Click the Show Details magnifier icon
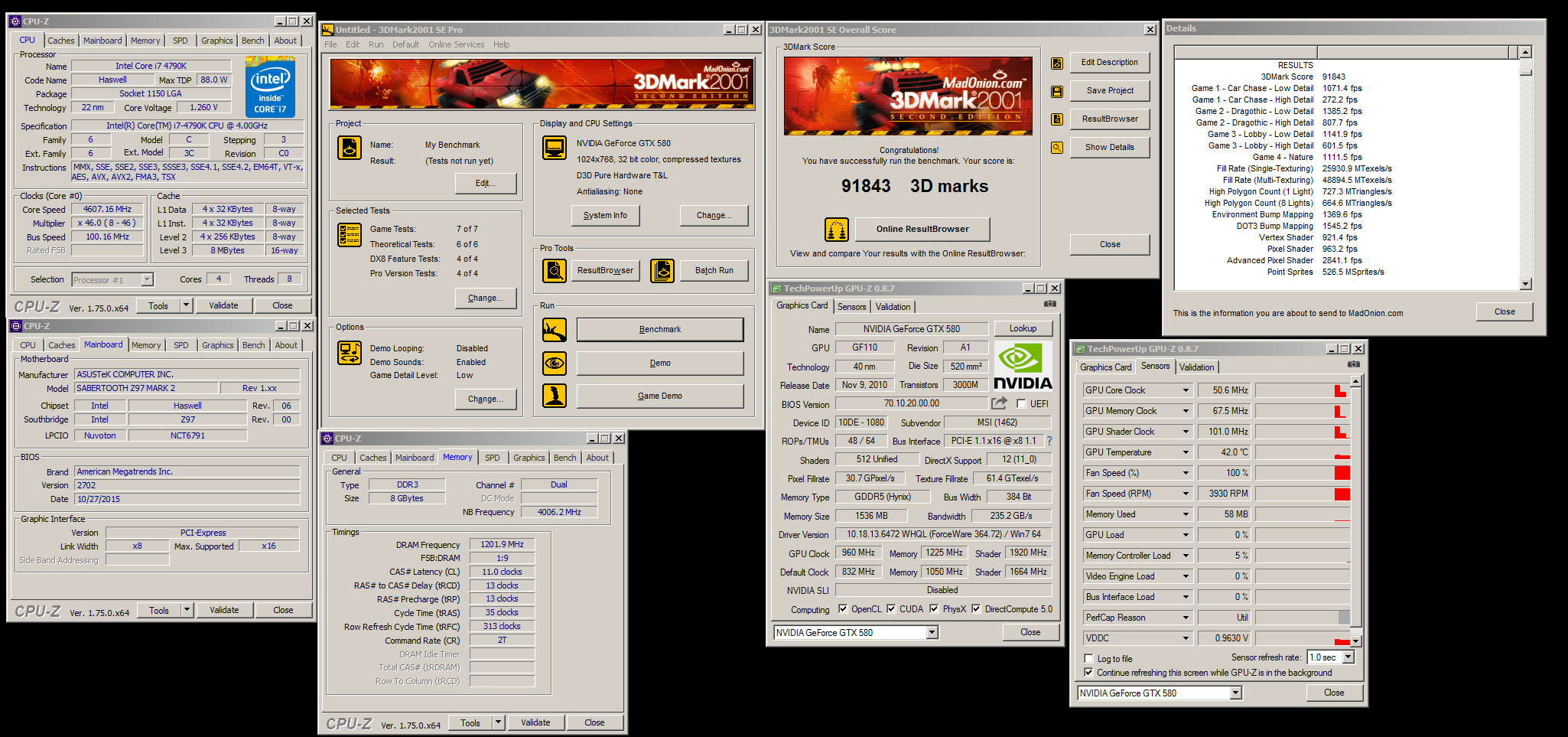The height and width of the screenshot is (737, 1568). [x=1057, y=148]
